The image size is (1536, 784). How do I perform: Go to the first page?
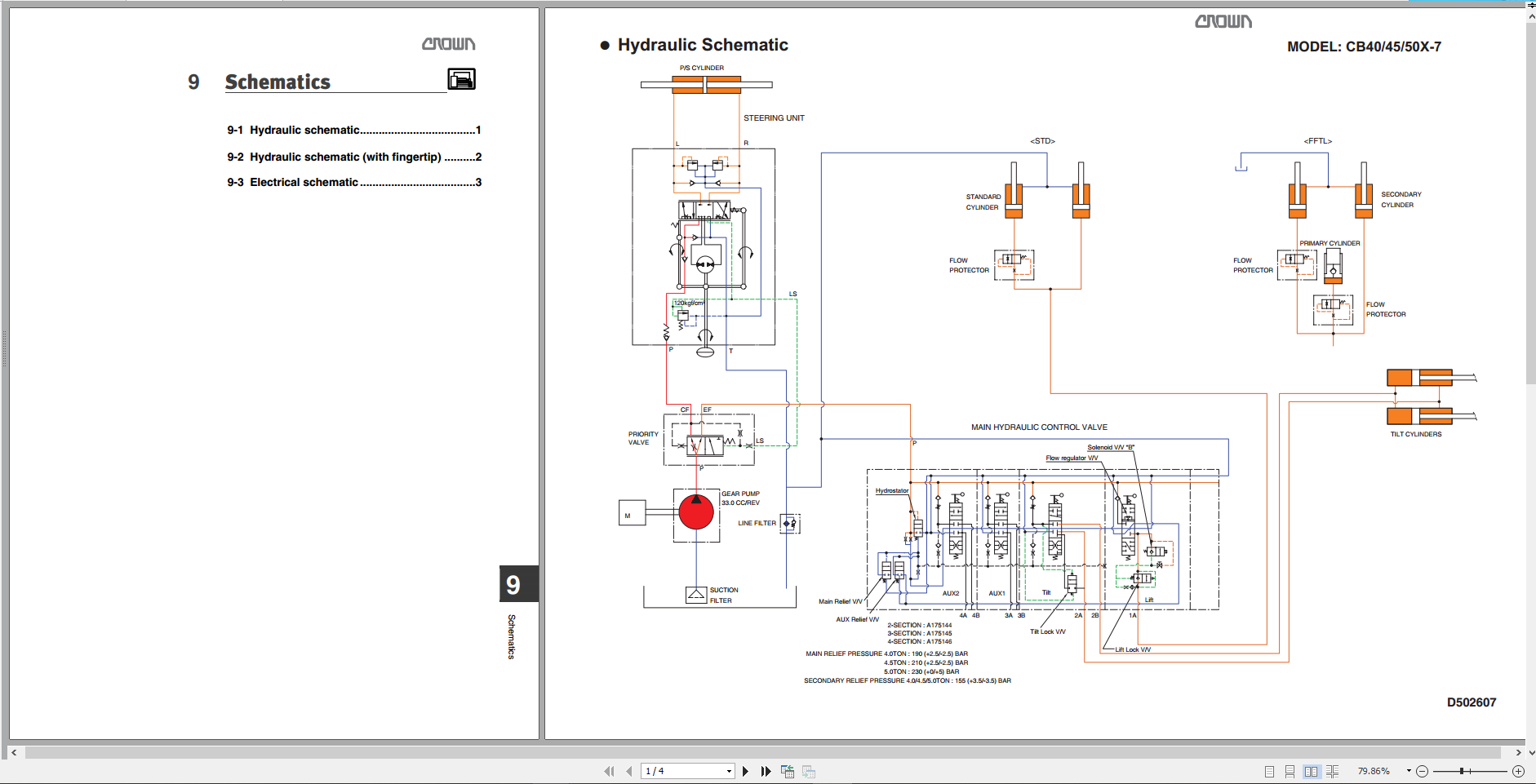pyautogui.click(x=608, y=771)
